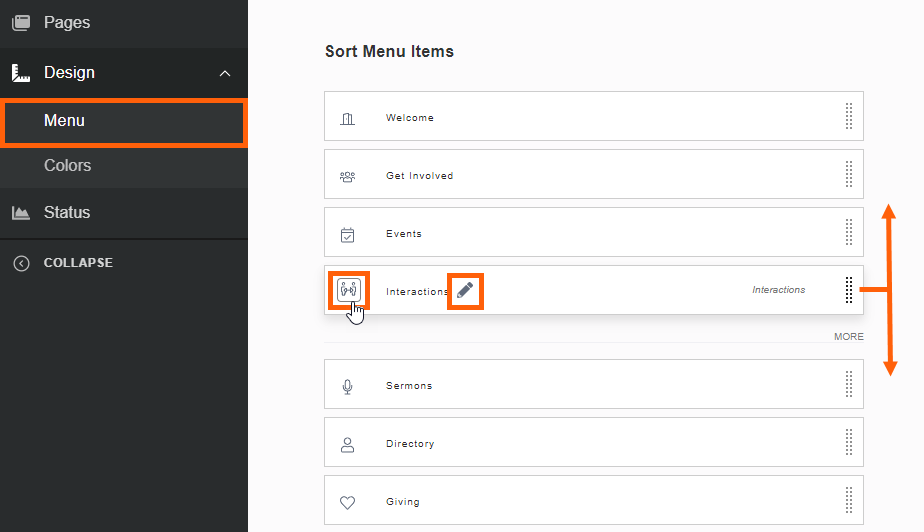Image resolution: width=924 pixels, height=532 pixels.
Task: Click the drag handle on Sermons row
Action: point(848,385)
